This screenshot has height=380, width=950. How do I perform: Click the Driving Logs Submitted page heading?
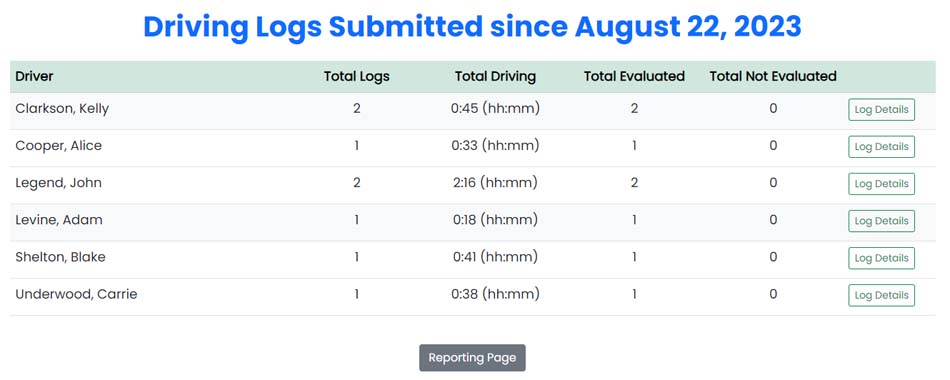click(472, 27)
